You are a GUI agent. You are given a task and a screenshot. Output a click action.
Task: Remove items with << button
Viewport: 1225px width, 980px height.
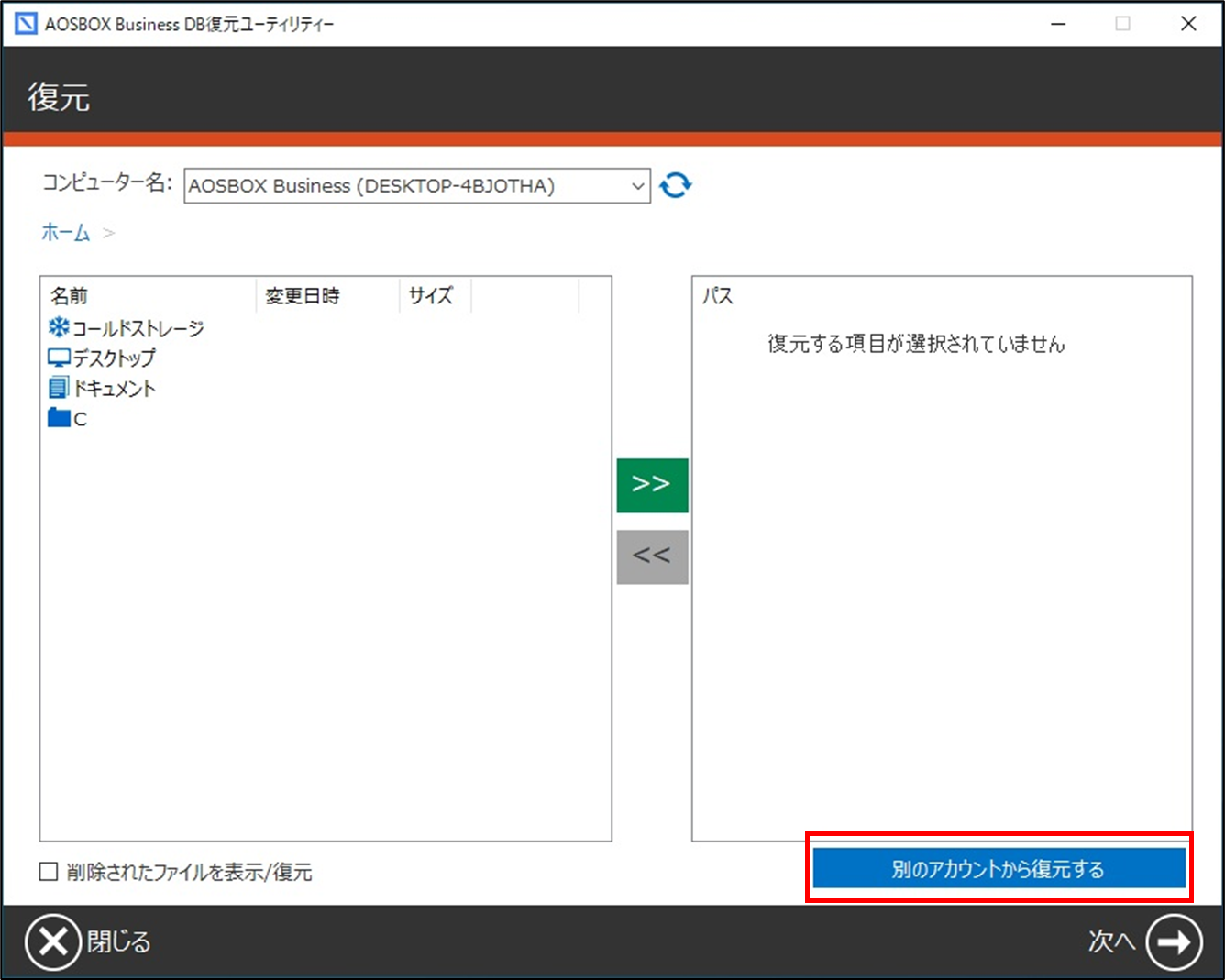[652, 556]
